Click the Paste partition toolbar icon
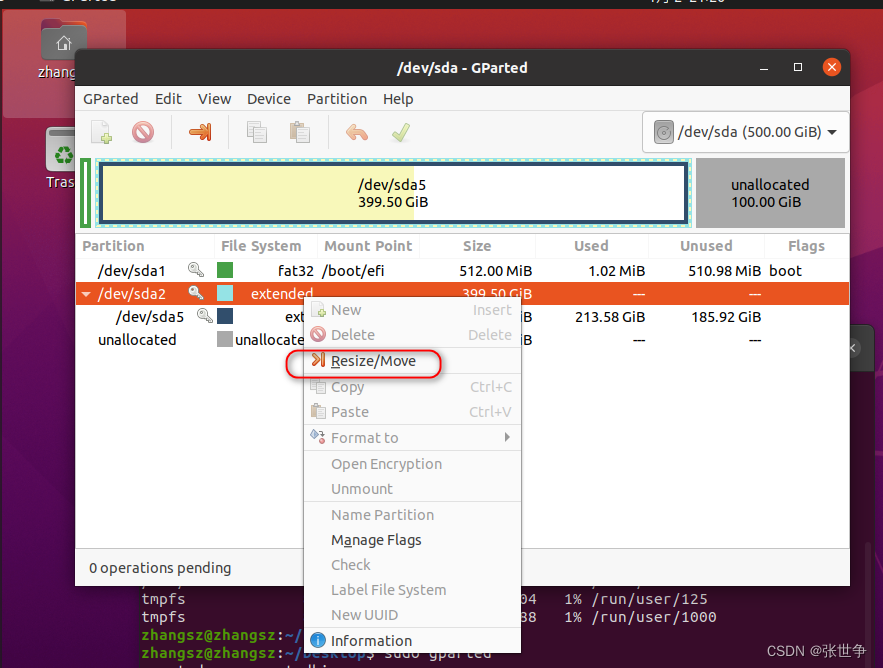883x668 pixels. (300, 132)
